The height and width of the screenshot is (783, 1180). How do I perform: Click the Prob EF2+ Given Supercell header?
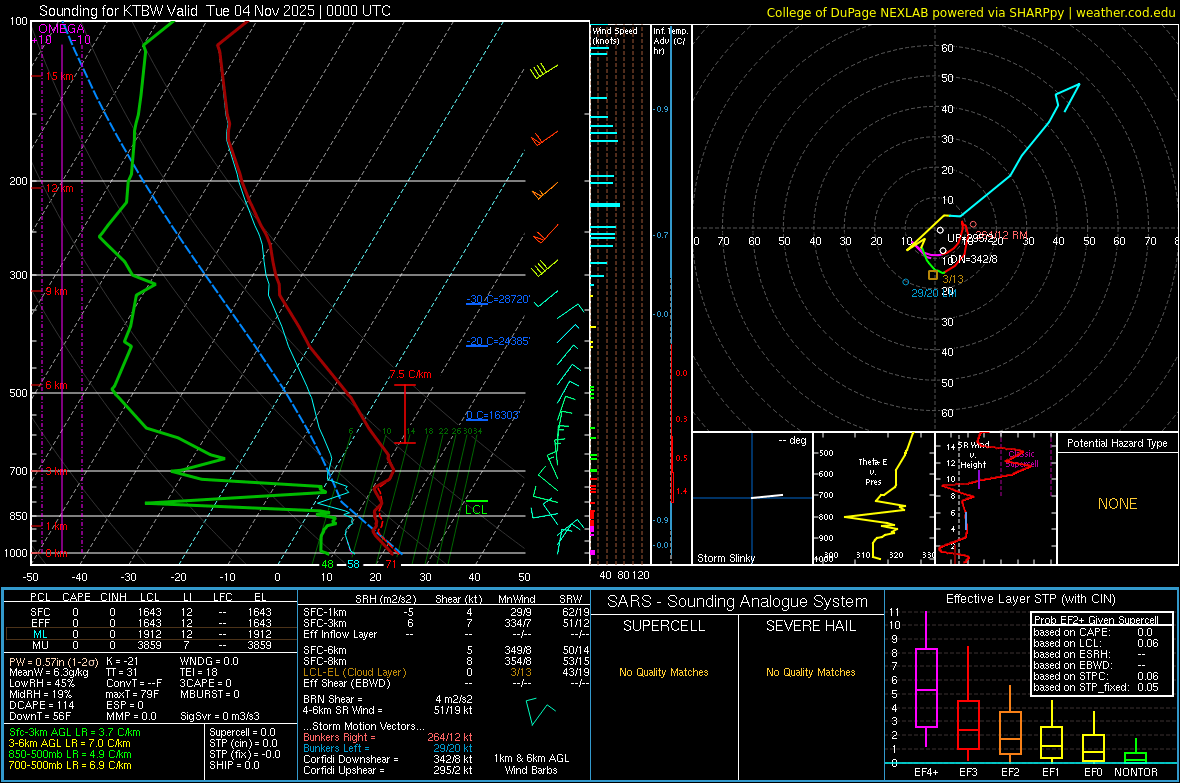coord(1096,620)
